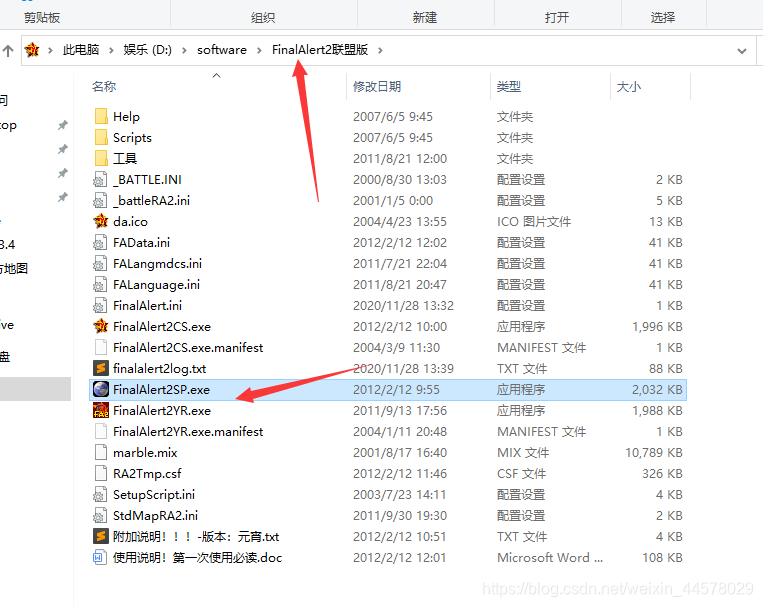Image resolution: width=763 pixels, height=607 pixels.
Task: Click the 组织 ribbon group label
Action: point(263,18)
